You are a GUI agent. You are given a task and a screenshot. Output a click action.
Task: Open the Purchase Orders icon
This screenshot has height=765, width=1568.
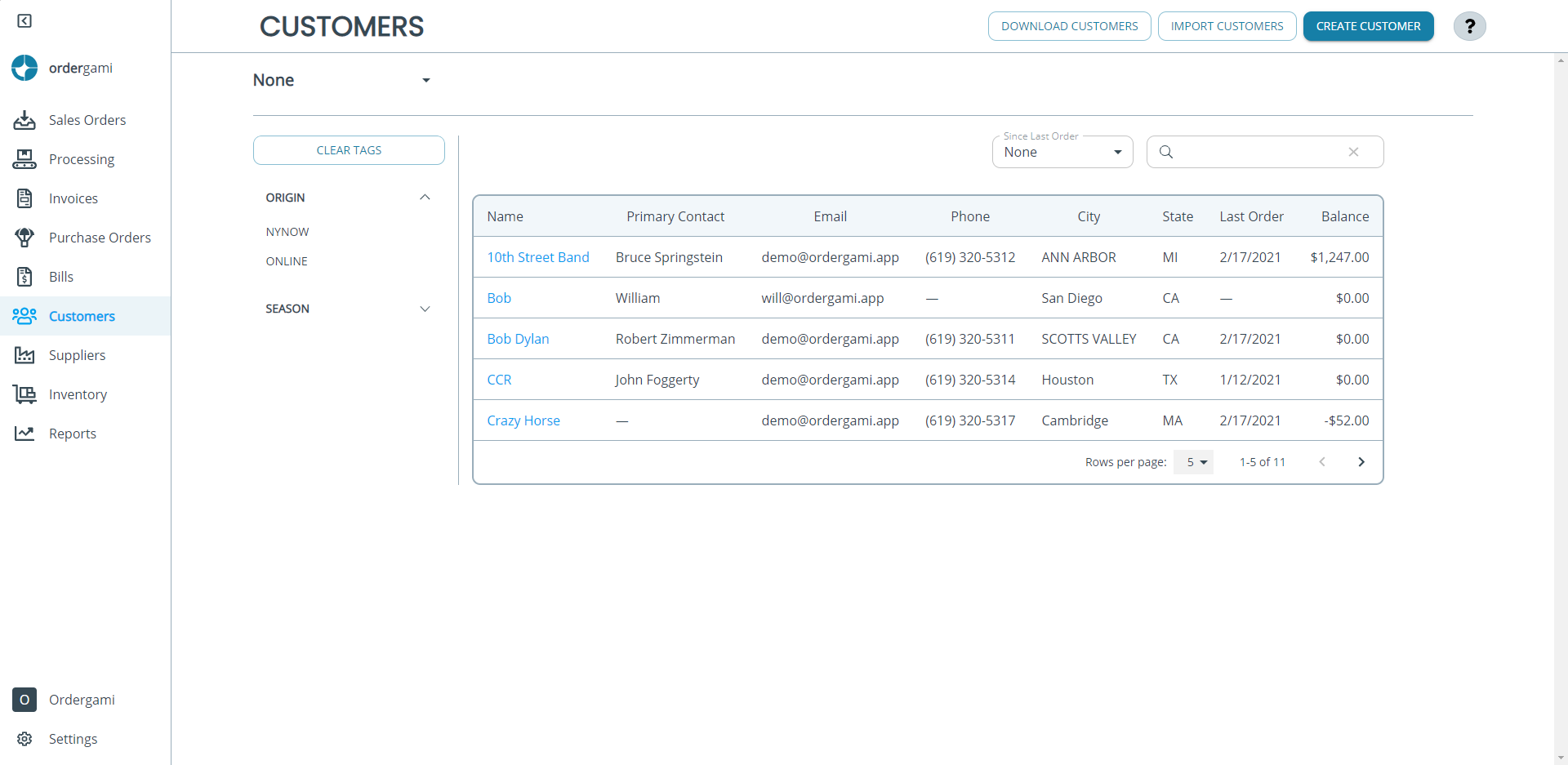[x=24, y=238]
